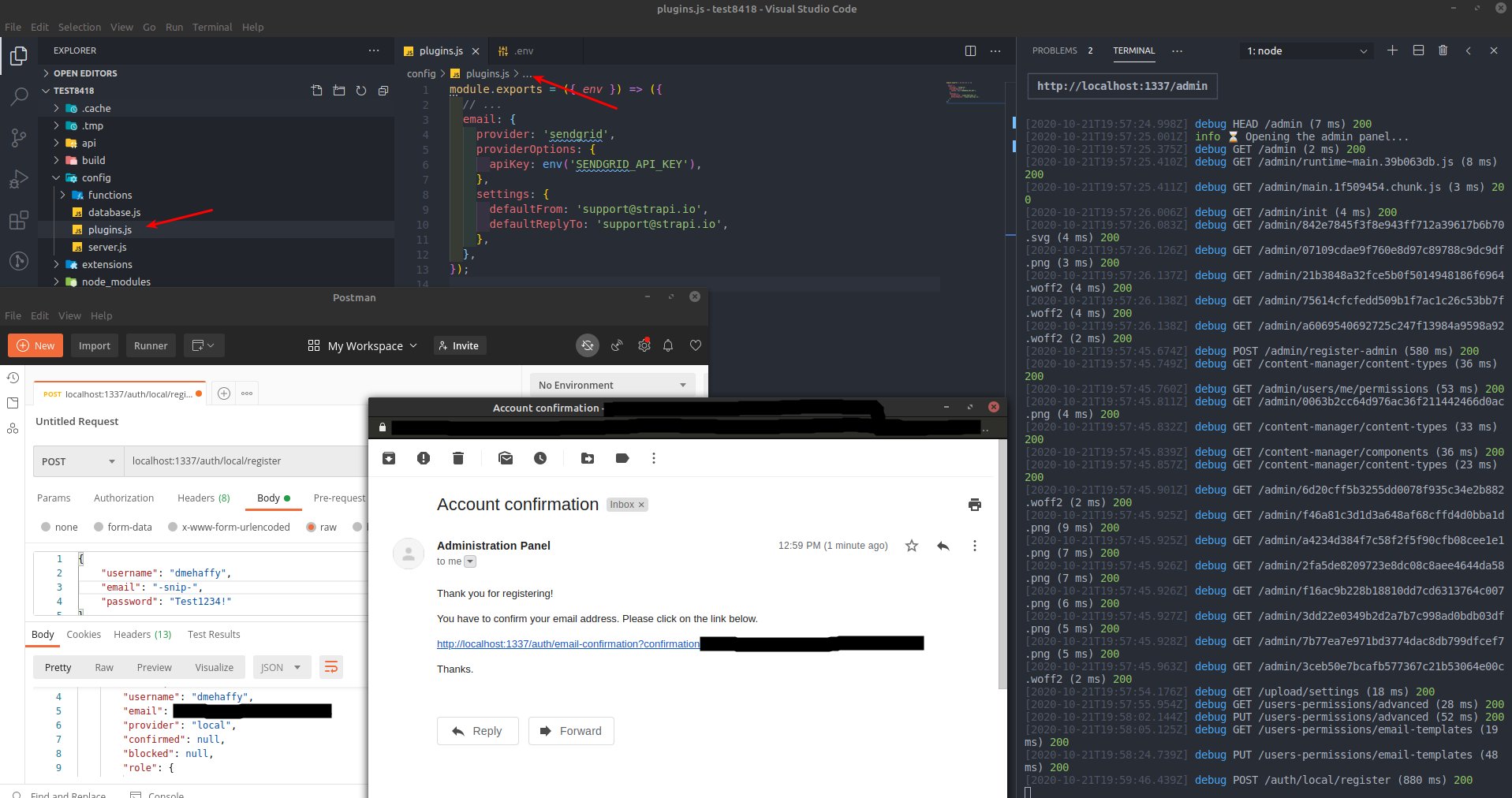Open Postman notifications via the bell icon
The image size is (1512, 798).
[x=668, y=345]
